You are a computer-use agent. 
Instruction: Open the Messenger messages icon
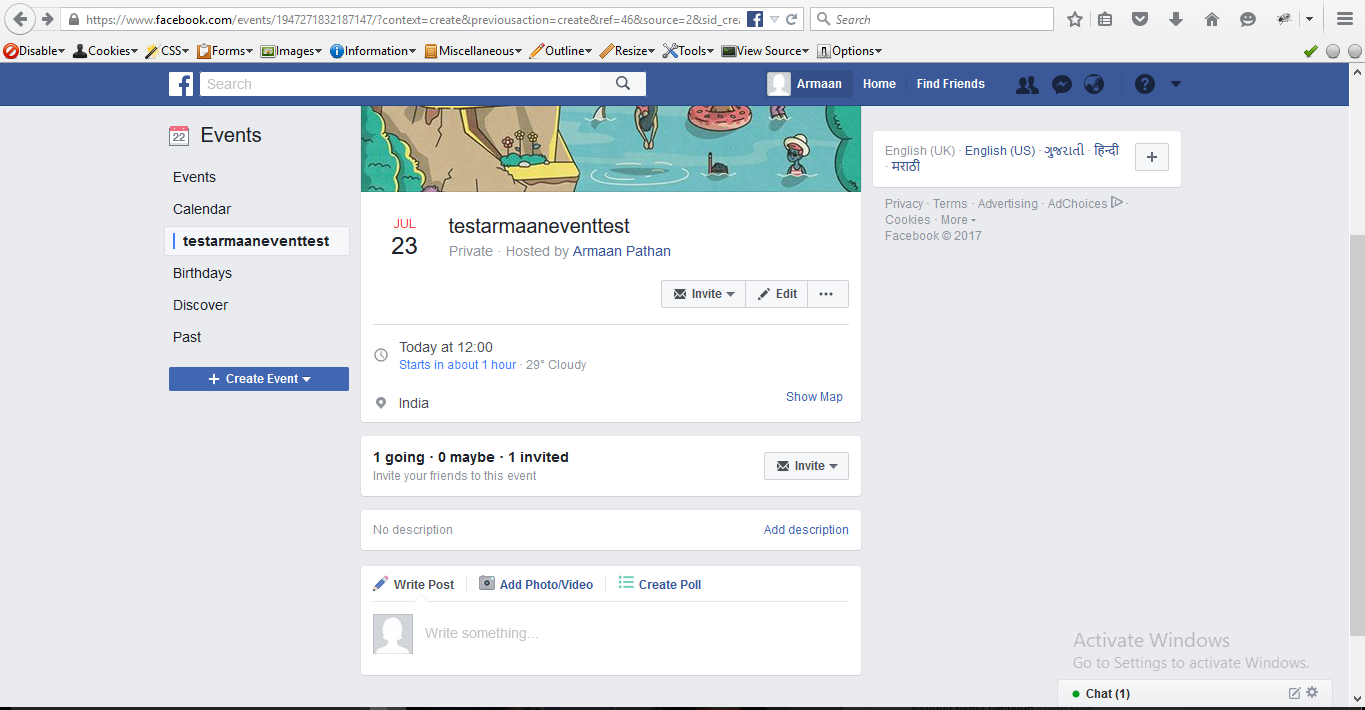click(1062, 85)
